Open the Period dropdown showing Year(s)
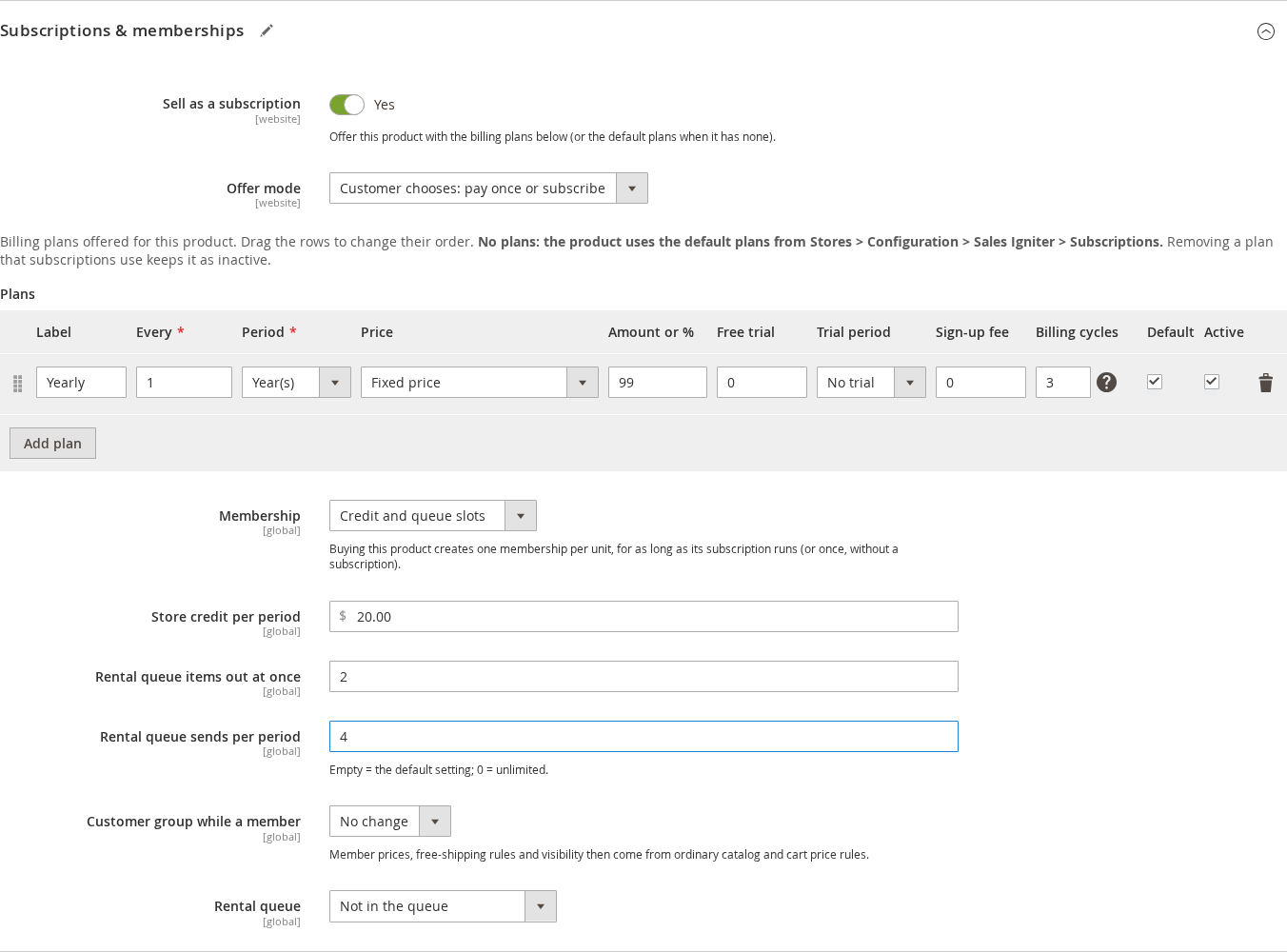Screen dimensions: 1287x952 [x=296, y=383]
